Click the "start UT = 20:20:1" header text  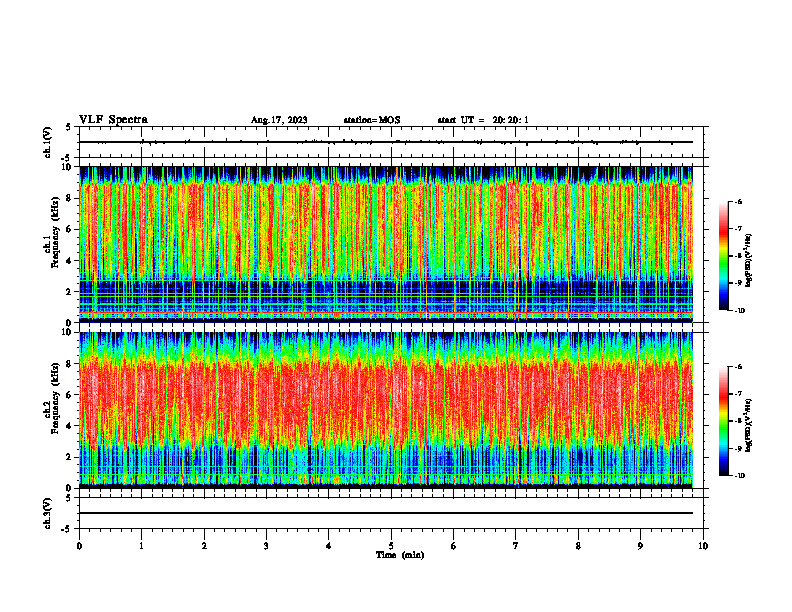[x=483, y=120]
